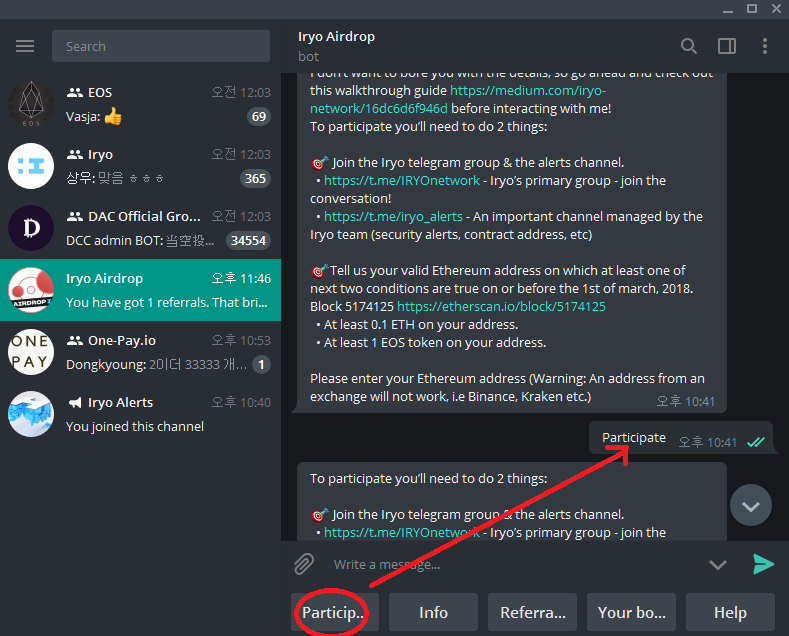Close the Telegram window
The image size is (789, 636).
[x=776, y=9]
